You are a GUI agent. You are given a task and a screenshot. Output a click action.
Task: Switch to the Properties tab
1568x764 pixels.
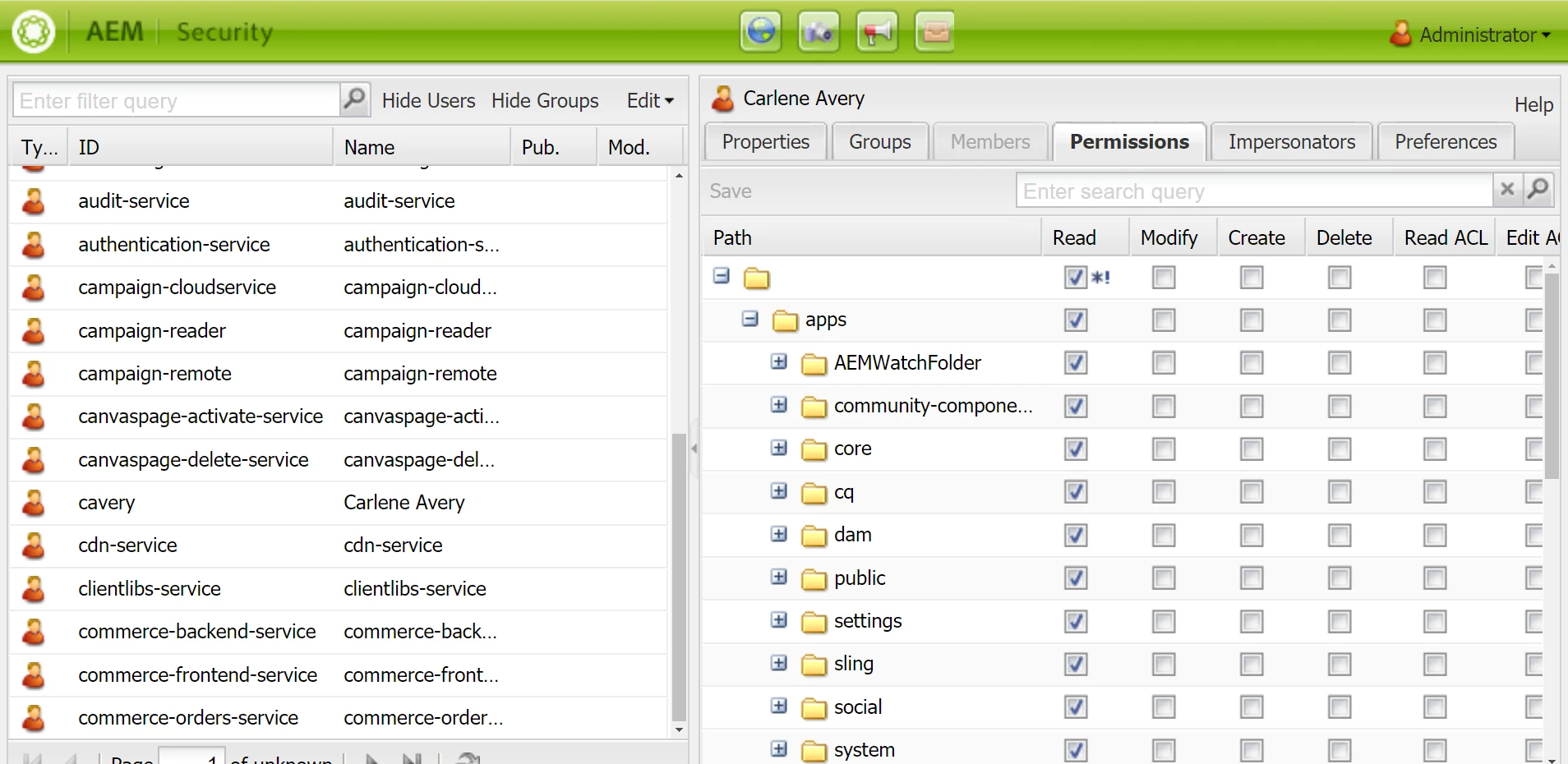(x=766, y=141)
